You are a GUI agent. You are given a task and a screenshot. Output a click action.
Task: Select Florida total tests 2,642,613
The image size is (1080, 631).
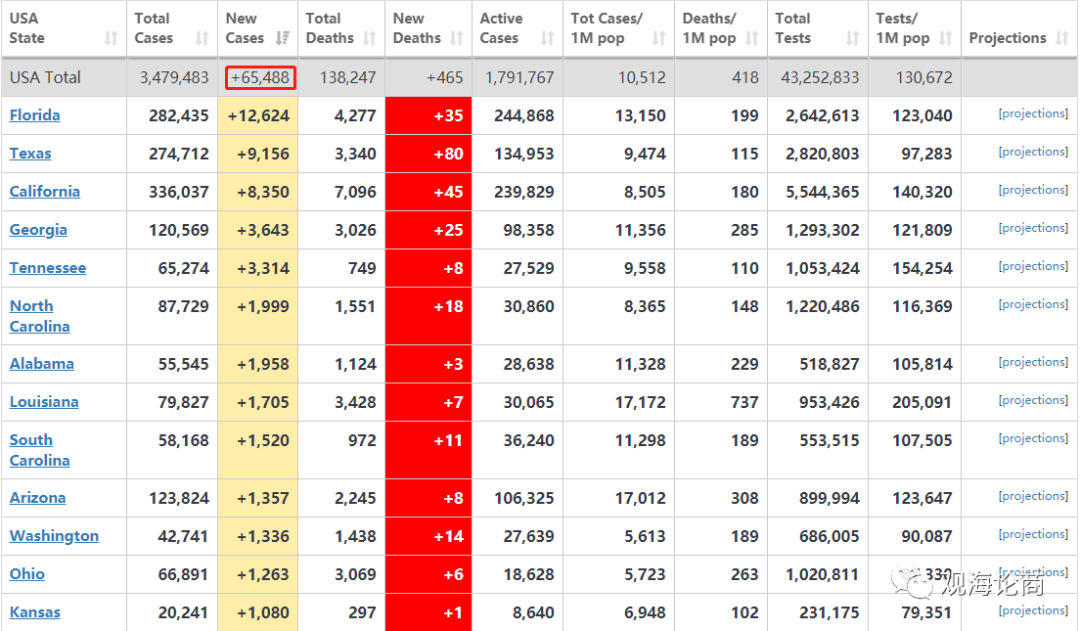coord(822,116)
